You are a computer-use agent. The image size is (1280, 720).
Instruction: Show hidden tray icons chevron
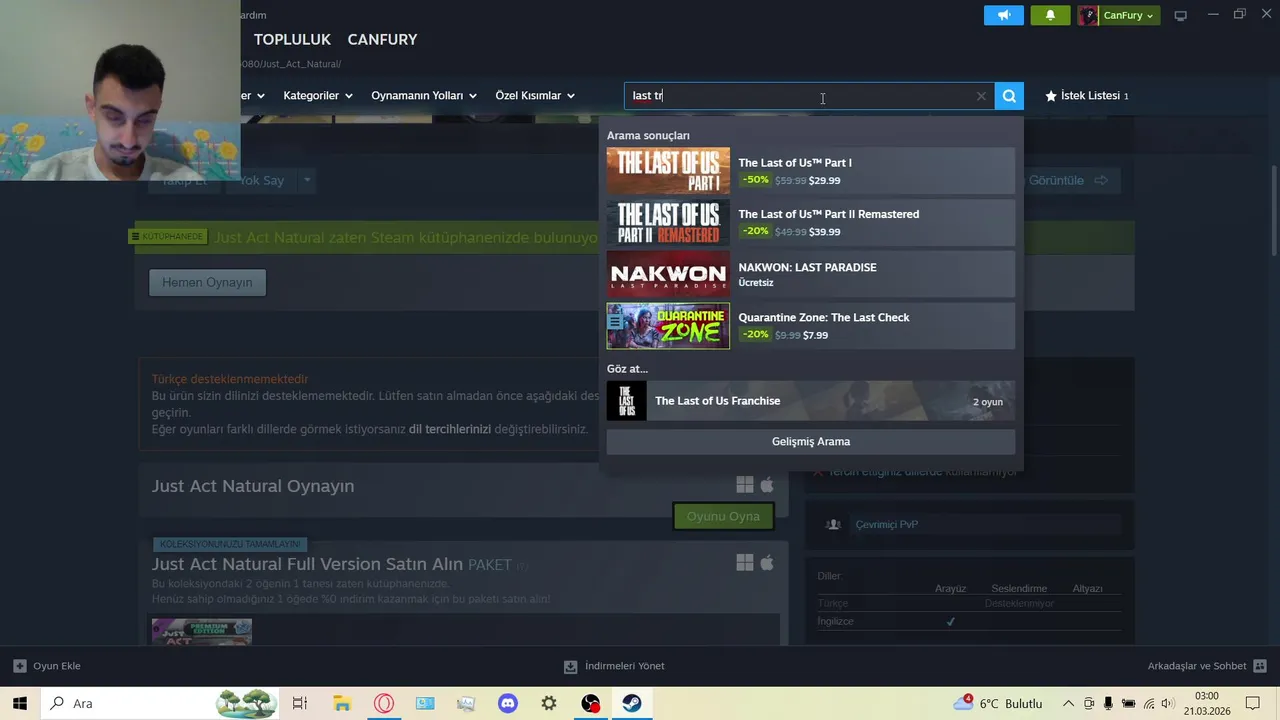point(1068,703)
